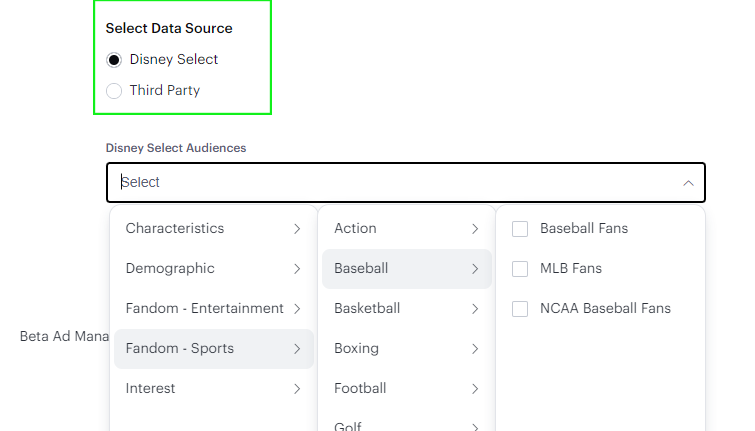Select the Disney Select radio button
This screenshot has width=755, height=431.
[114, 60]
